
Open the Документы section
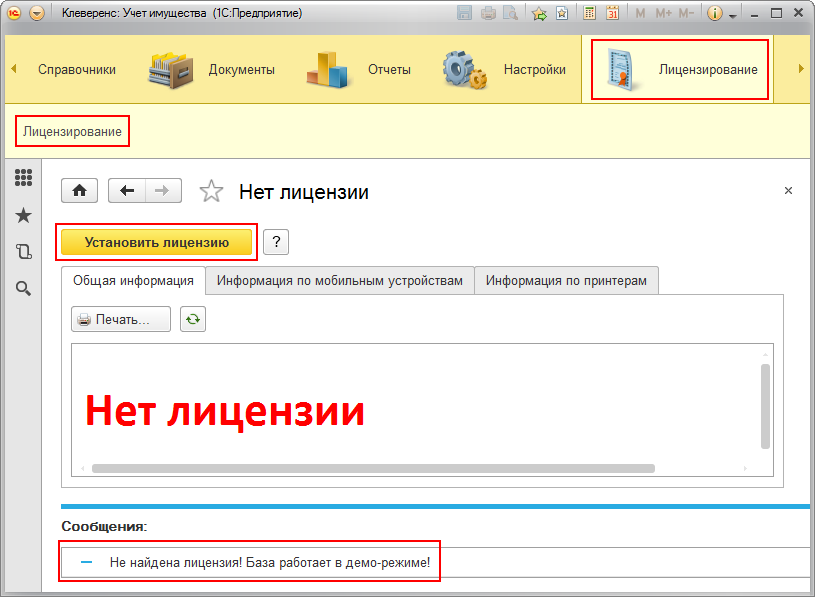(212, 69)
